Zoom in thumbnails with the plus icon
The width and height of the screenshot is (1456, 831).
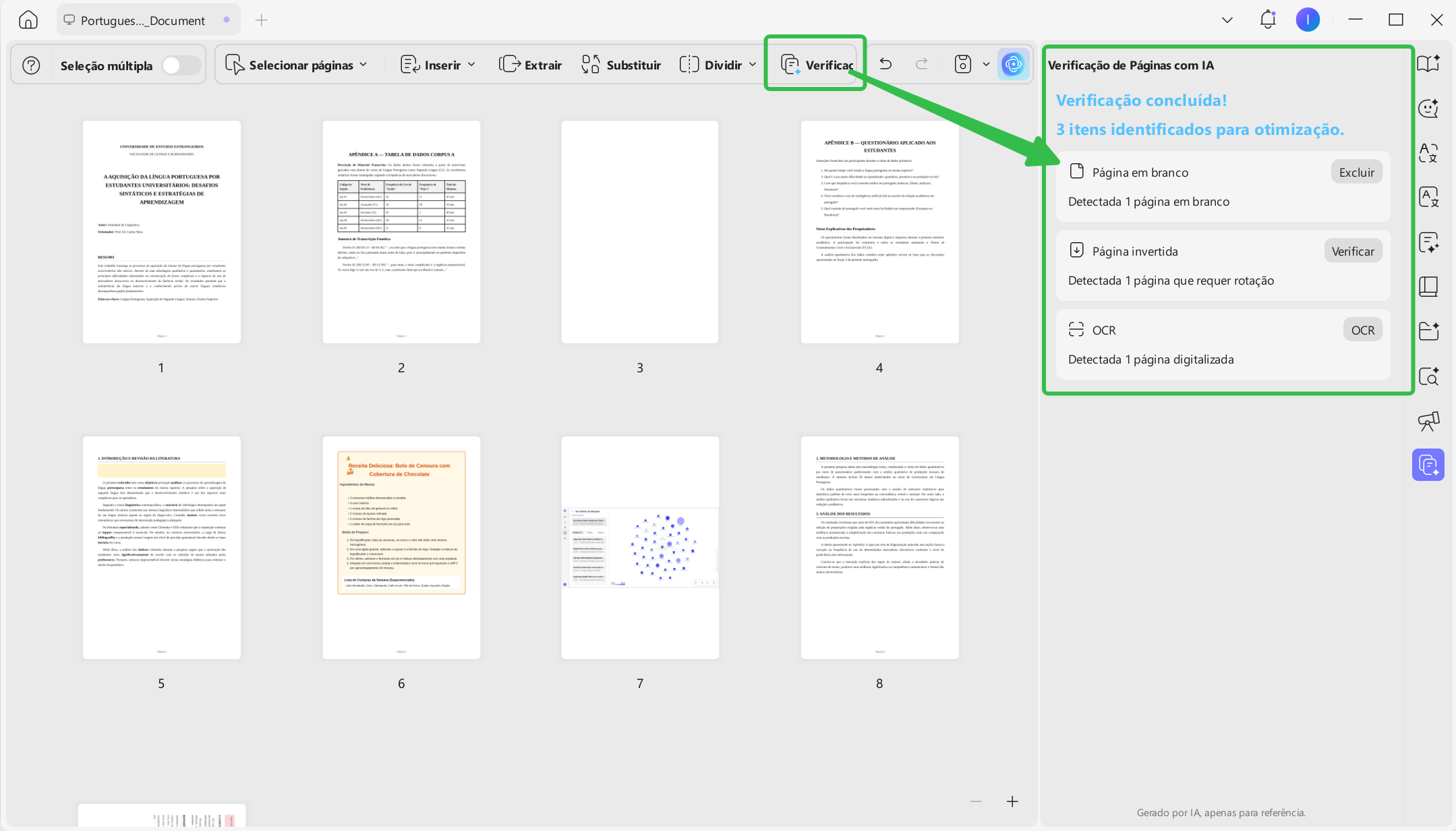tap(1012, 801)
